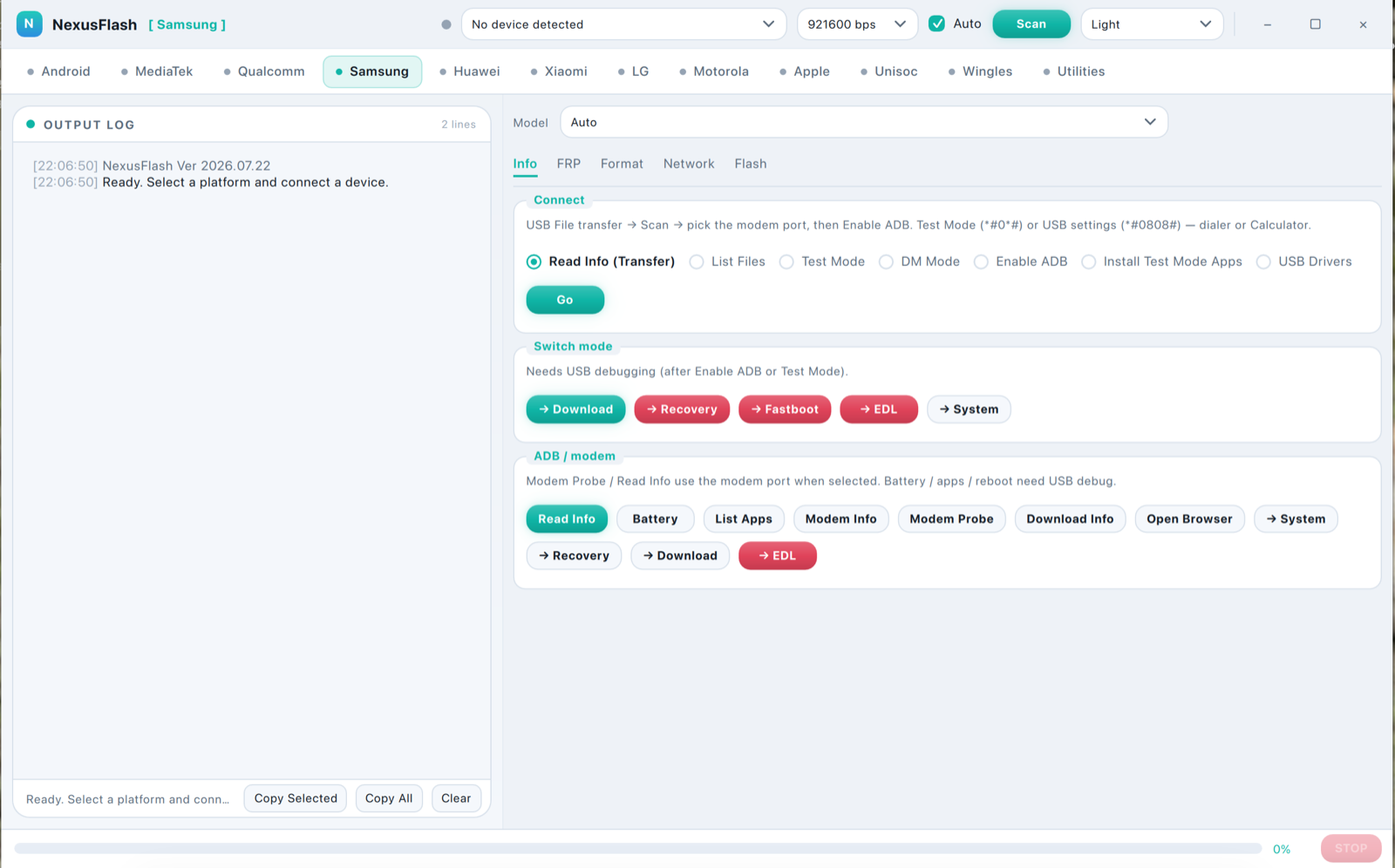Image resolution: width=1395 pixels, height=868 pixels.
Task: Switch to the Xiaomi platform tab
Action: coord(559,71)
